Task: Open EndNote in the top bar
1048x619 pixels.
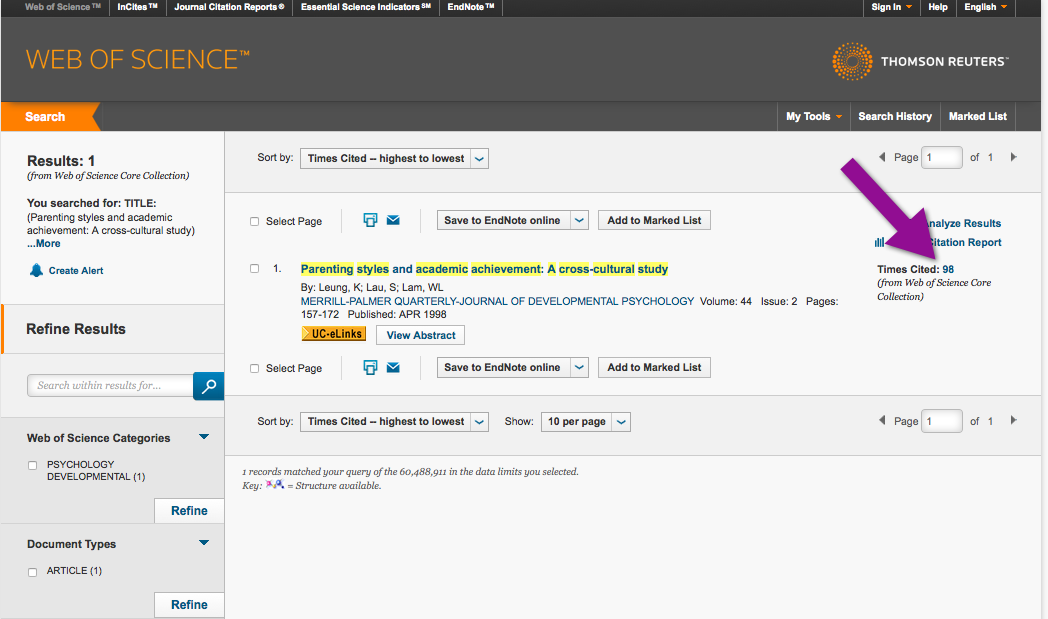Action: pyautogui.click(x=471, y=7)
